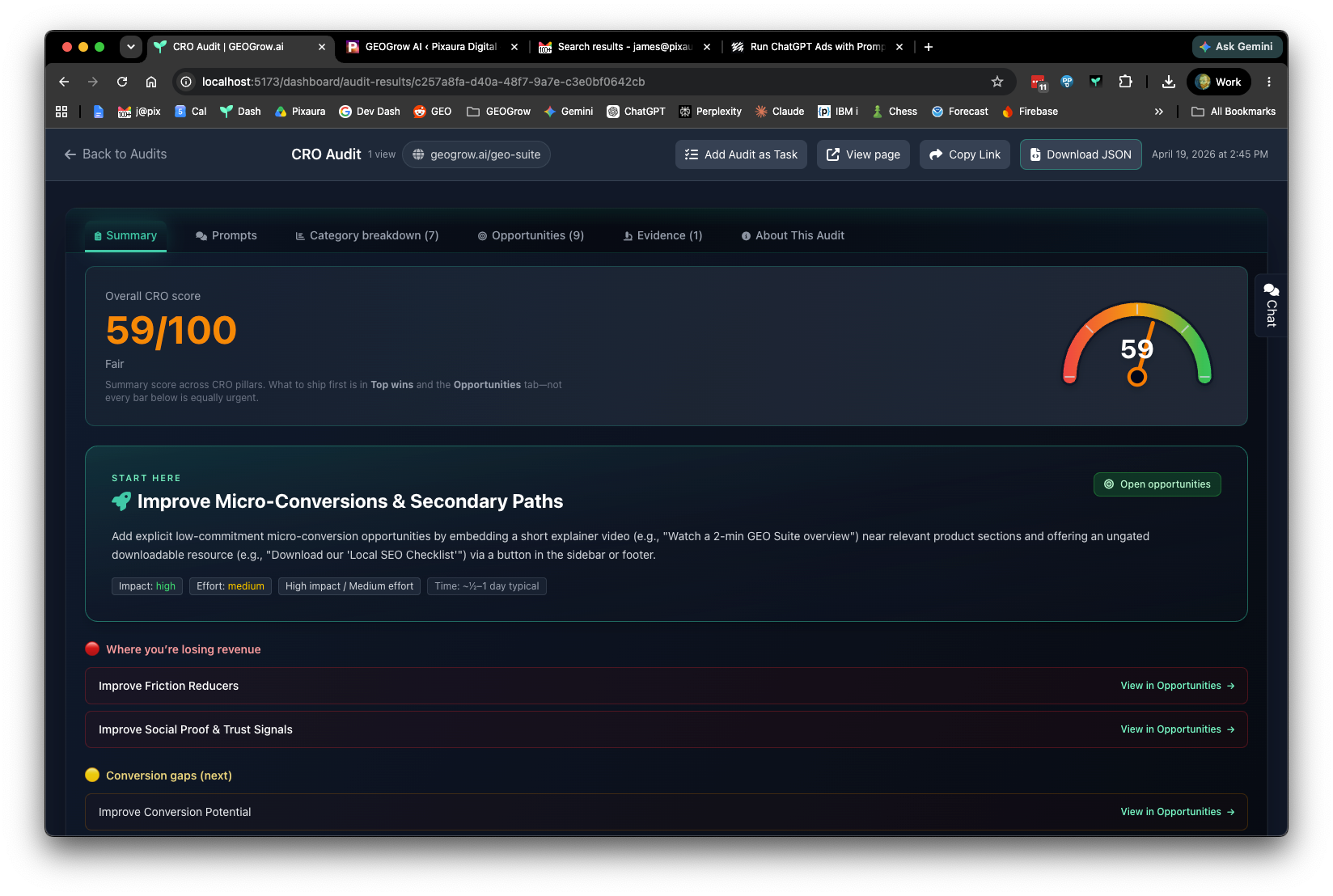
Task: Click Add Audit as Task button
Action: click(x=741, y=154)
